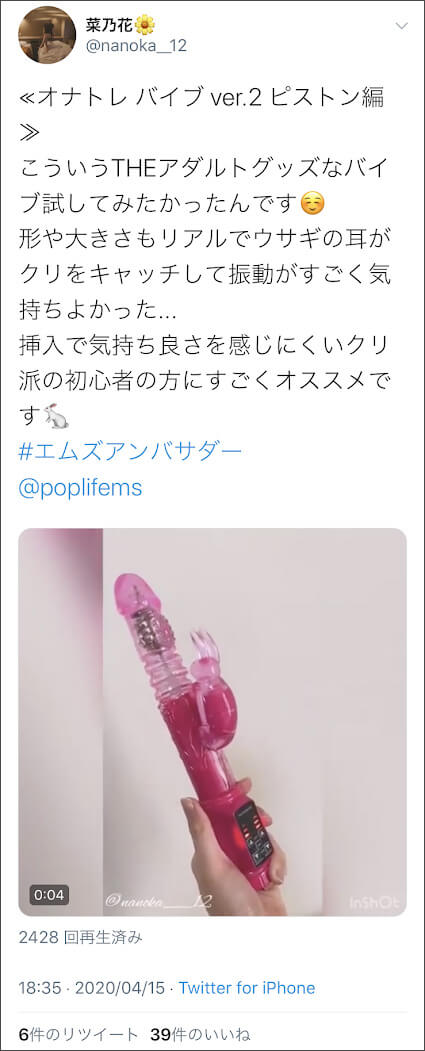The image size is (425, 1051).
Task: Play the embedded tweet video
Action: (212, 722)
